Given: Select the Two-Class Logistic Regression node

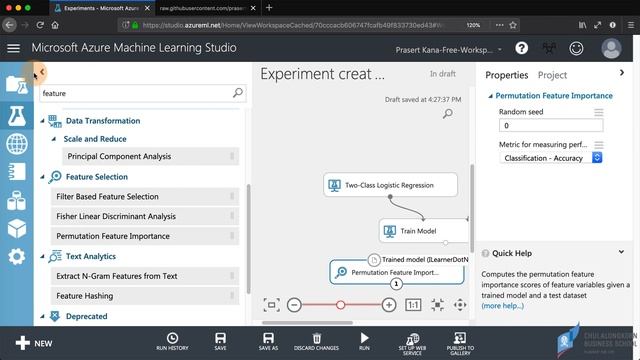Looking at the screenshot, I should (390, 185).
